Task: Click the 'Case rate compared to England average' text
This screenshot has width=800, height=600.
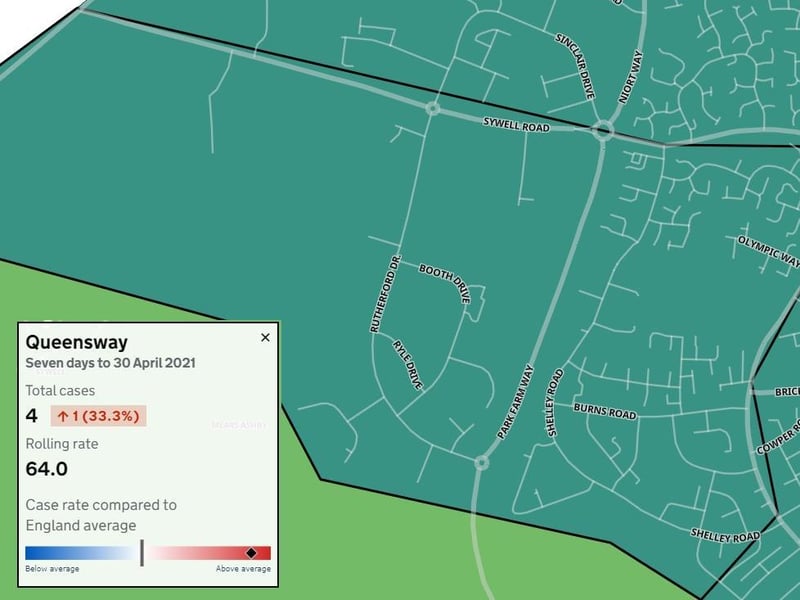Action: click(x=101, y=515)
